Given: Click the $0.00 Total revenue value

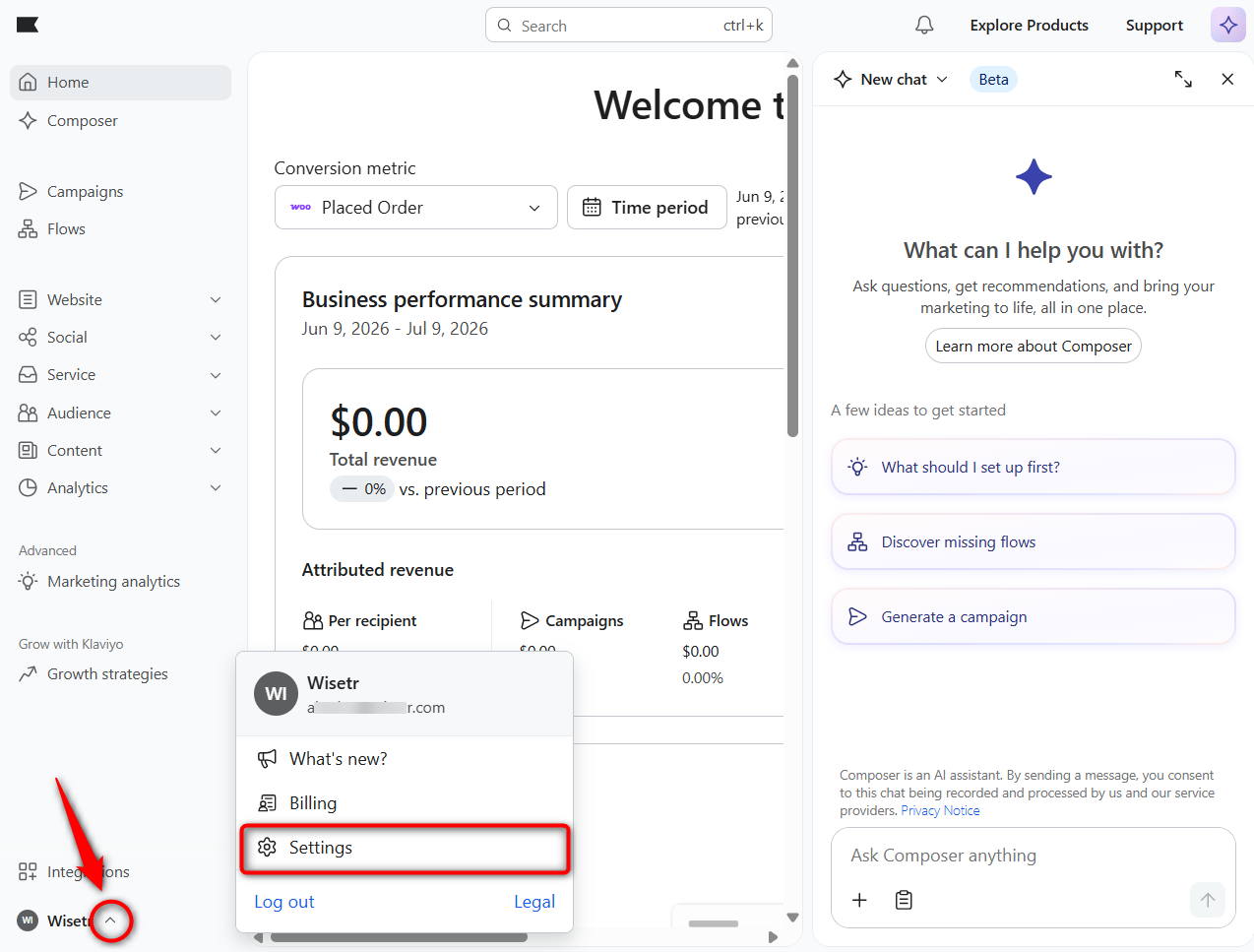Looking at the screenshot, I should pyautogui.click(x=378, y=422).
